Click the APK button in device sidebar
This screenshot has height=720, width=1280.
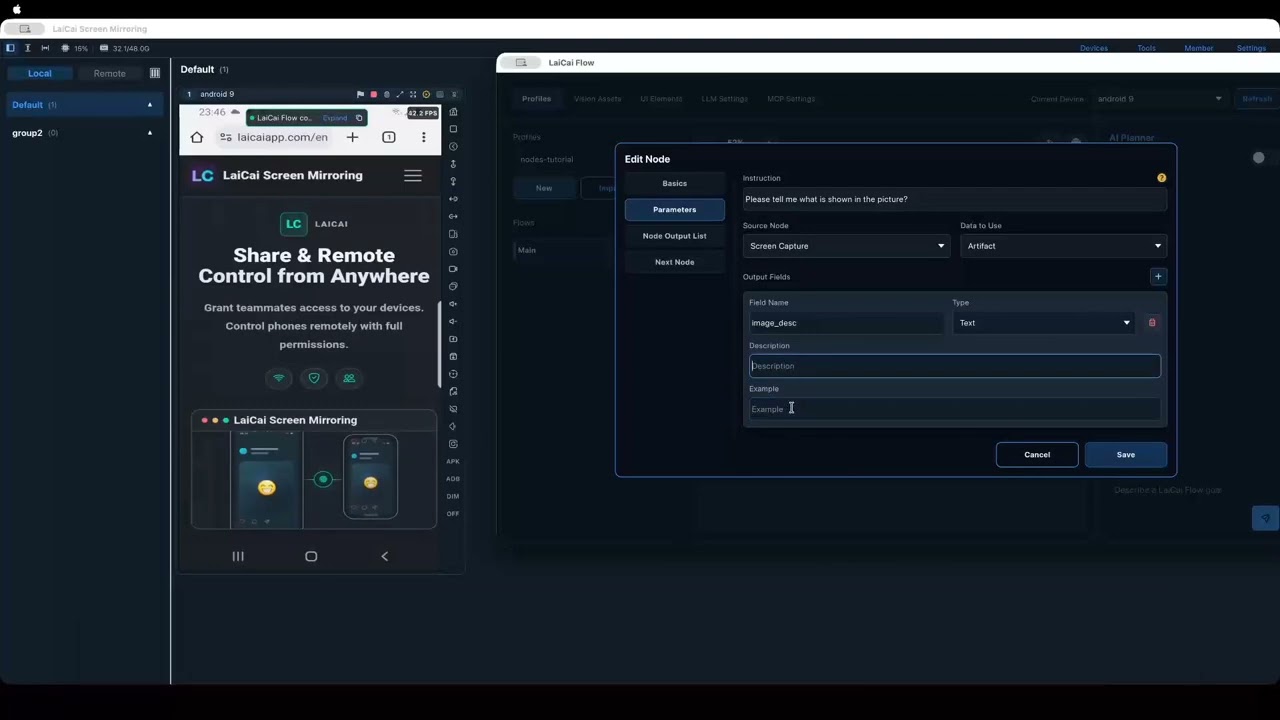pos(453,461)
